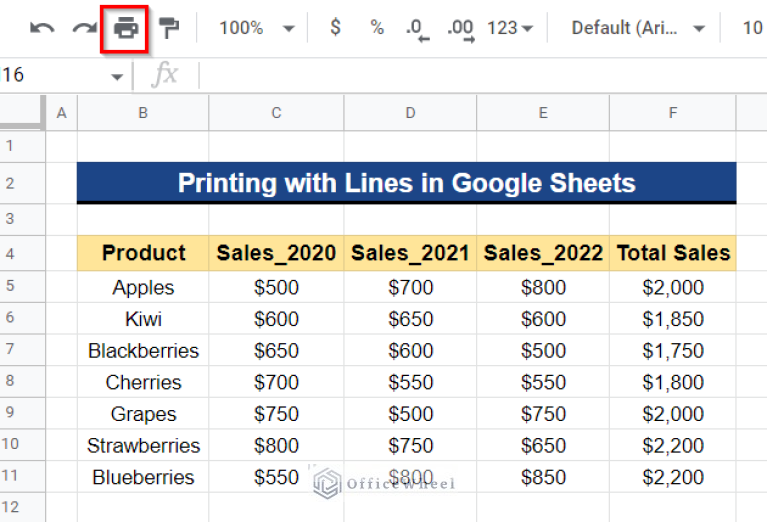Click Cherries Sales_2020 value $700

(276, 382)
